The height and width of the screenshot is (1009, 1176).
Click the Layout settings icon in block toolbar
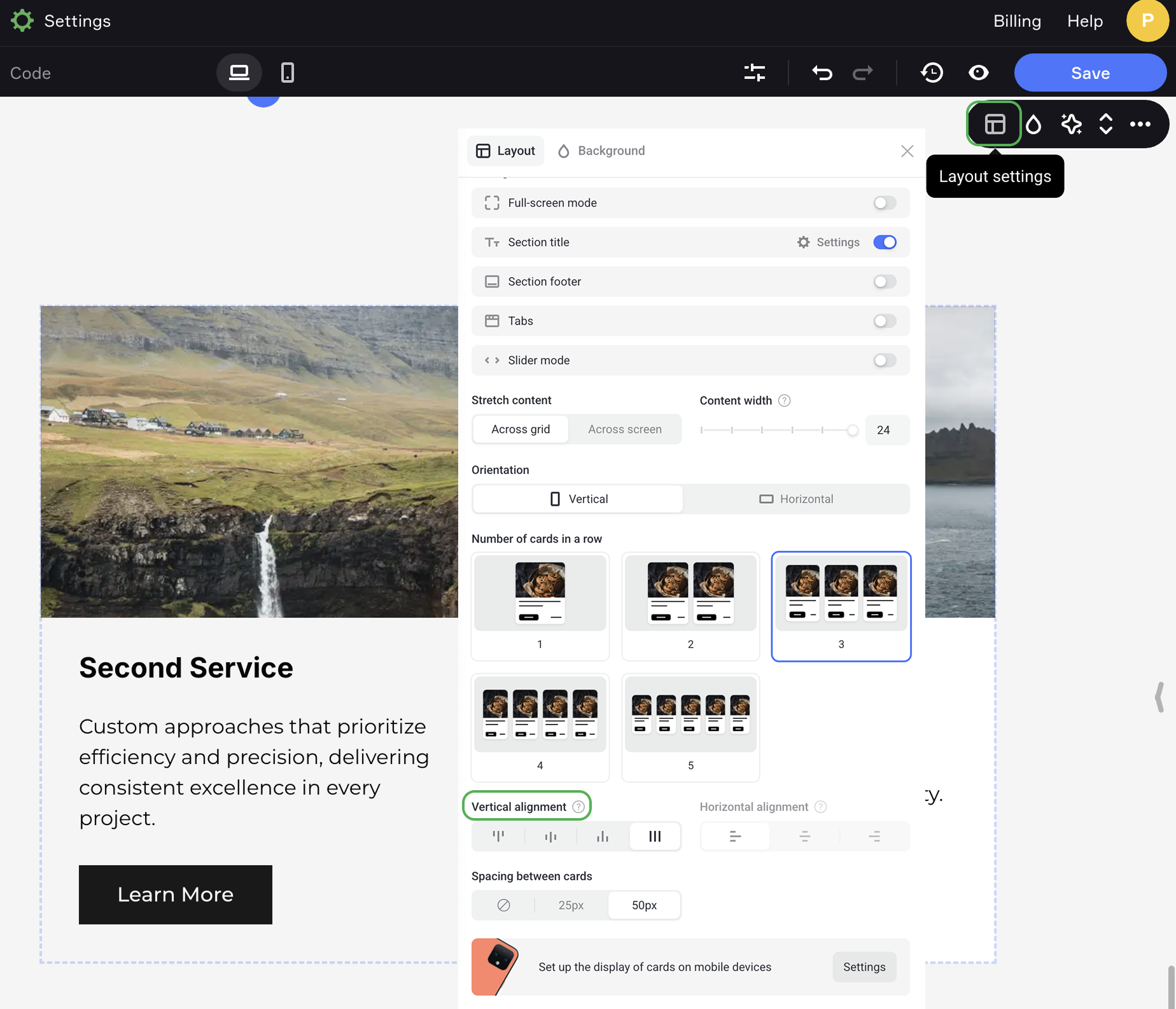(995, 124)
